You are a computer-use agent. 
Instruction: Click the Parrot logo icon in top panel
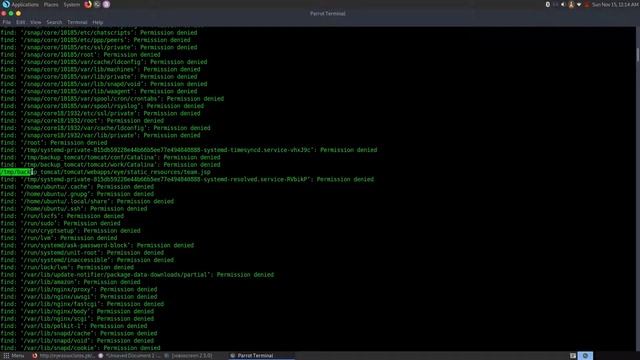(6, 4)
